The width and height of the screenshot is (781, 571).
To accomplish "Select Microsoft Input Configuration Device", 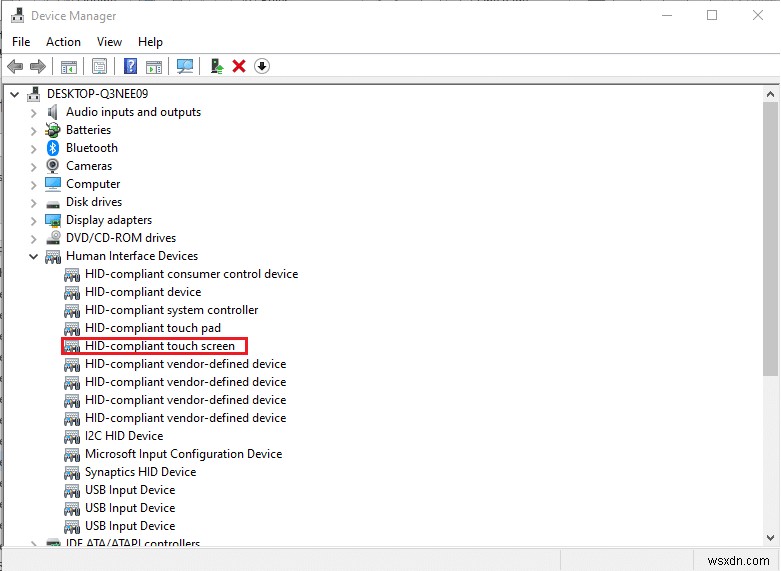I will 183,454.
